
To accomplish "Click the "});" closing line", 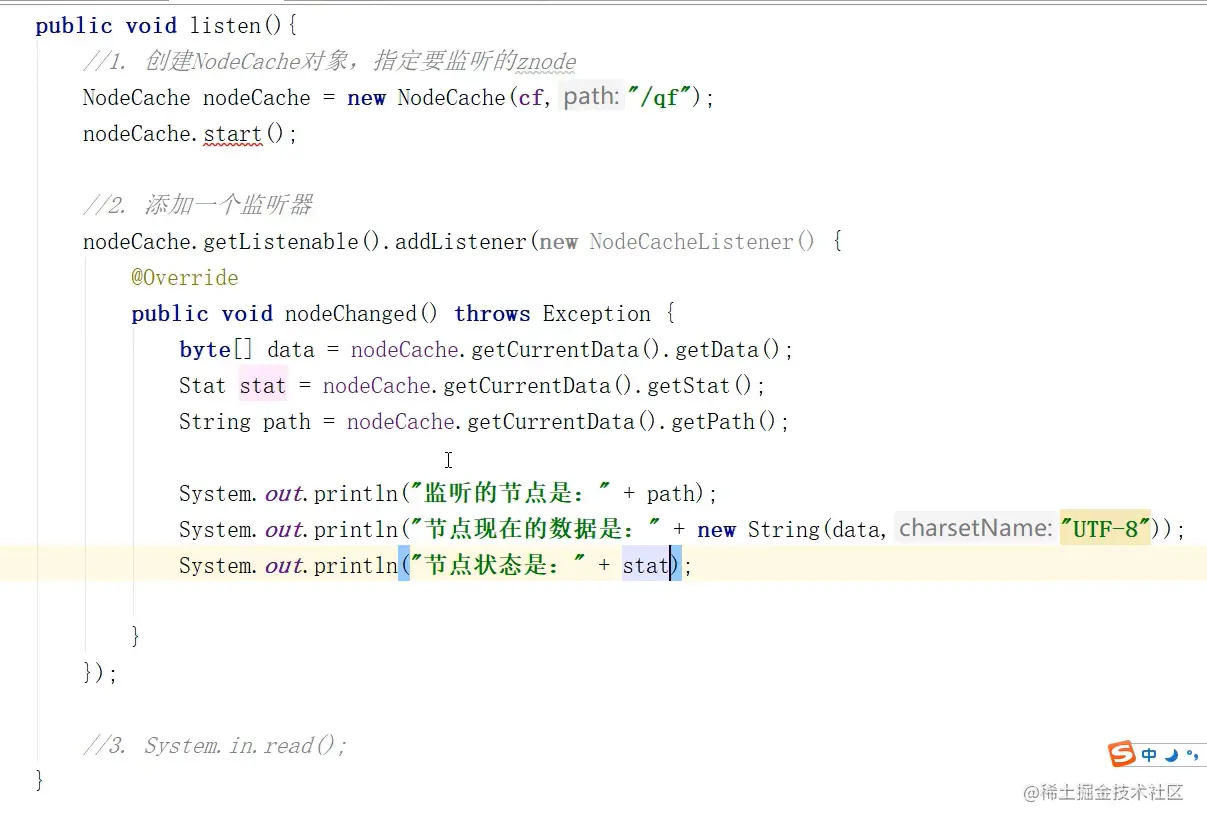I will [100, 674].
